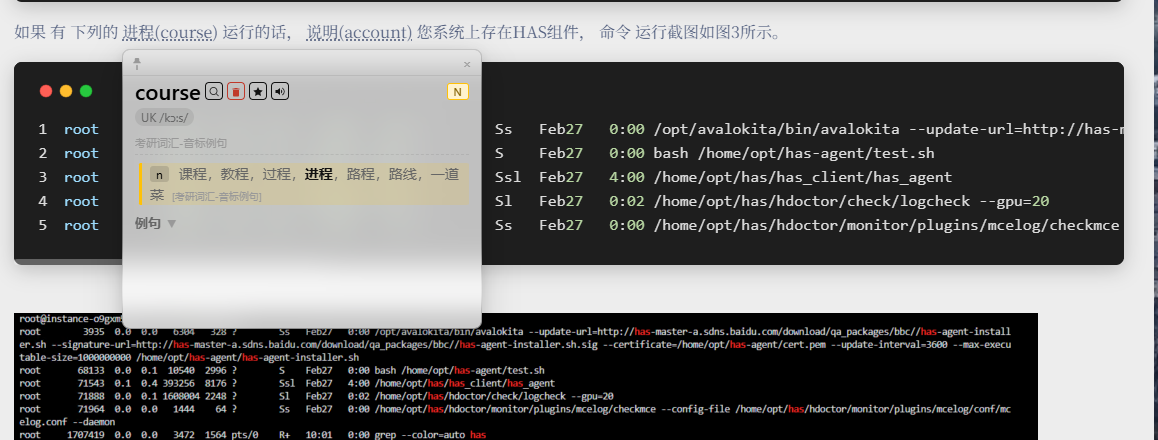
Task: Click the search icon next to course
Action: coord(214,92)
